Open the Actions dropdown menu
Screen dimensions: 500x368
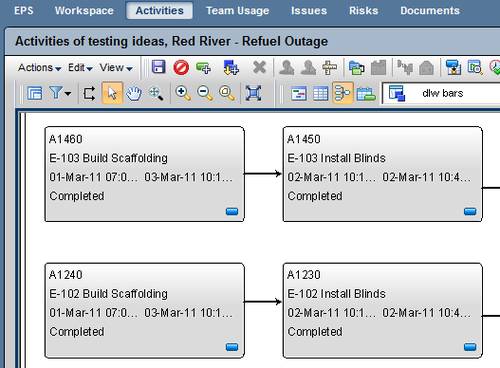(39, 68)
